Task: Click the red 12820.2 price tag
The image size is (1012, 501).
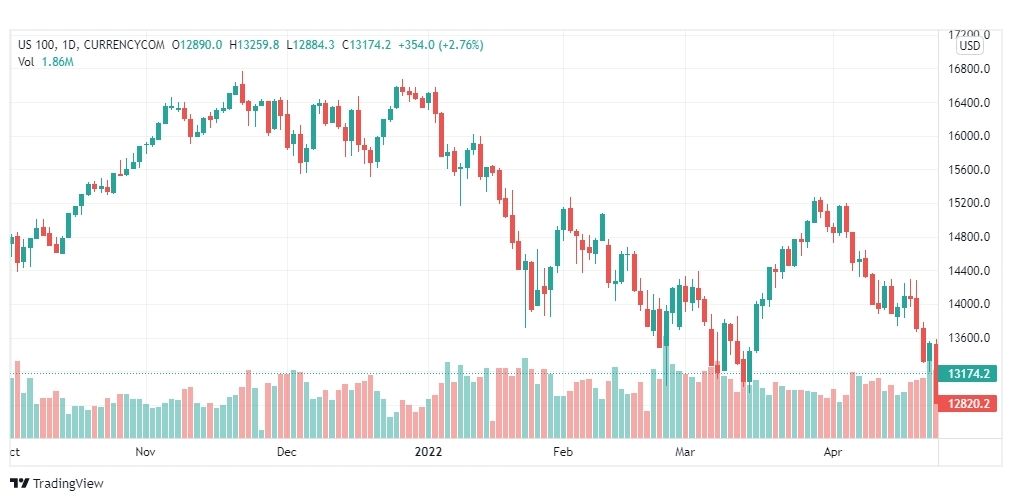Action: 968,404
